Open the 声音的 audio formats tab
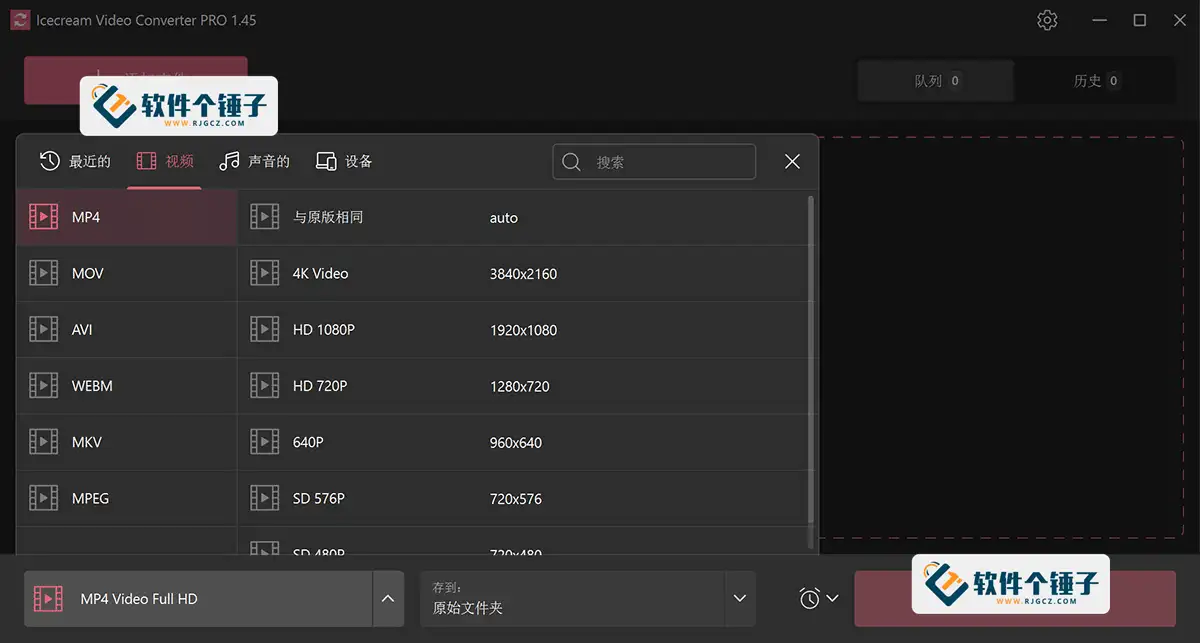 (255, 161)
